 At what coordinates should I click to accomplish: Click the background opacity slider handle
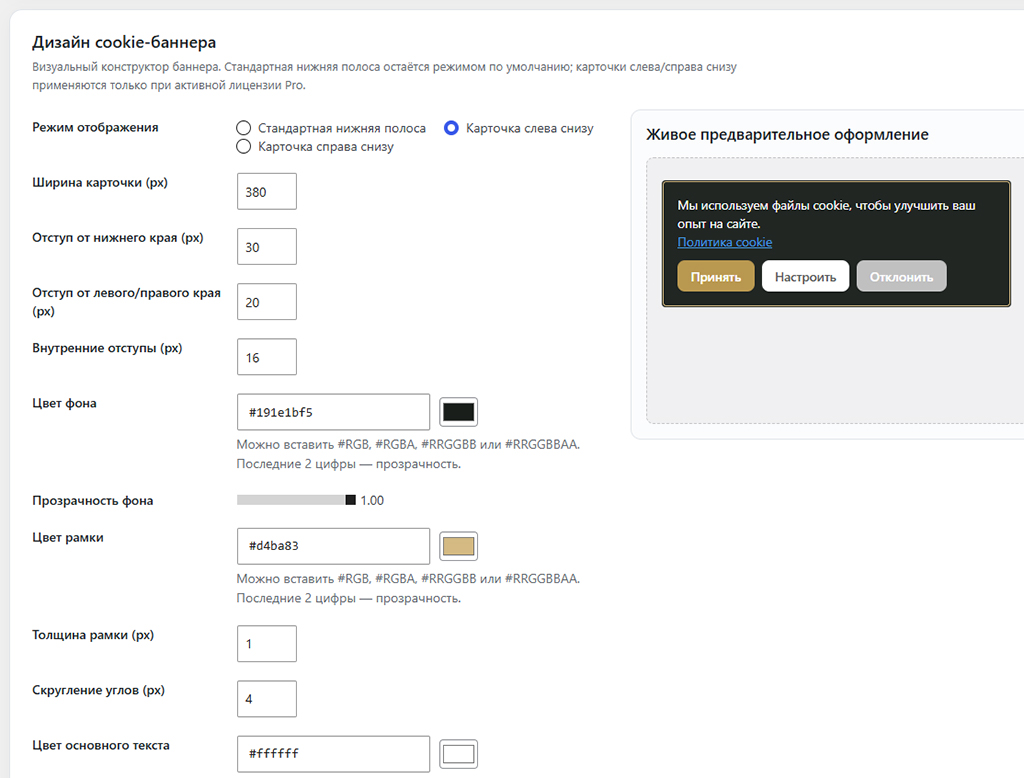(x=351, y=500)
